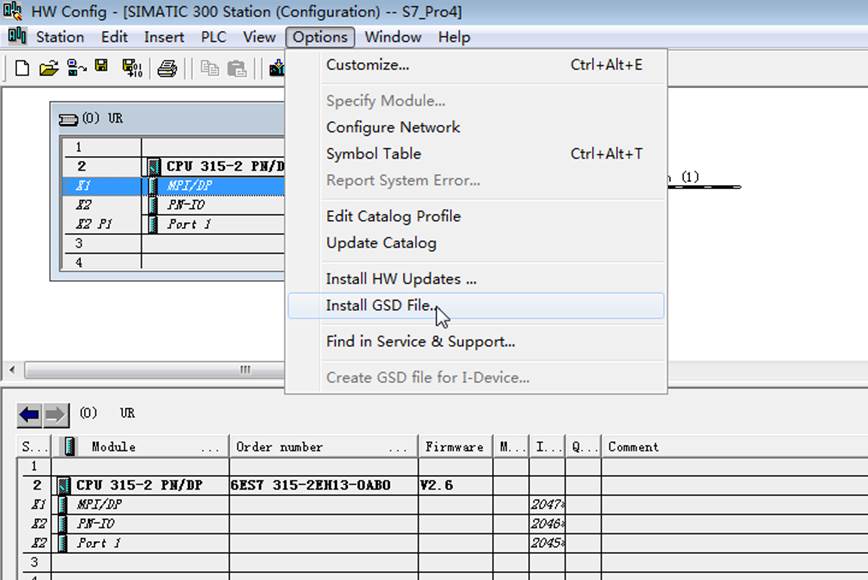Open the Symbol Table option
Screen dimensions: 868x580
[x=374, y=153]
